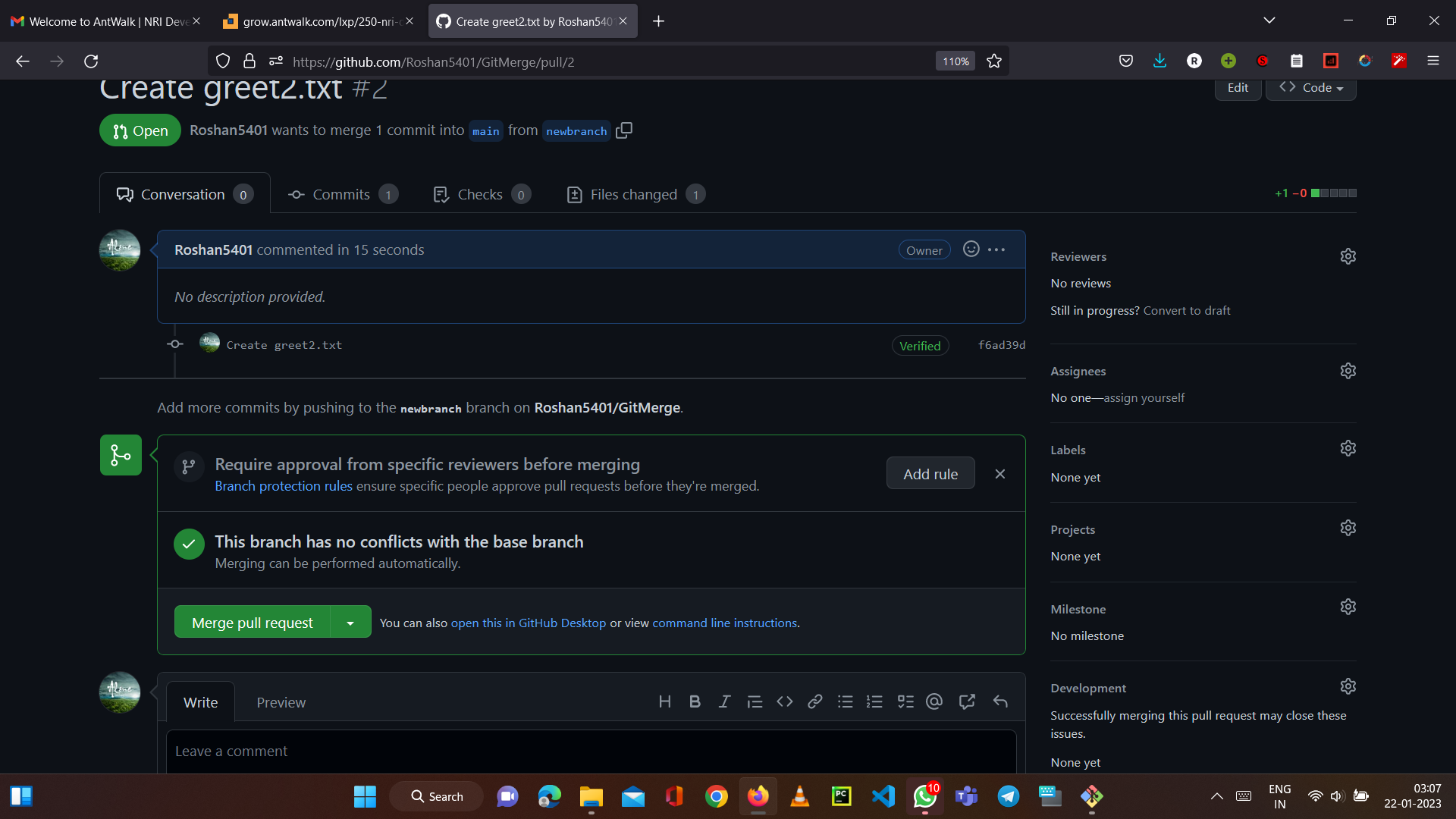Screen dimensions: 1456x819
Task: Copy the newbranch branch name
Action: pos(623,130)
